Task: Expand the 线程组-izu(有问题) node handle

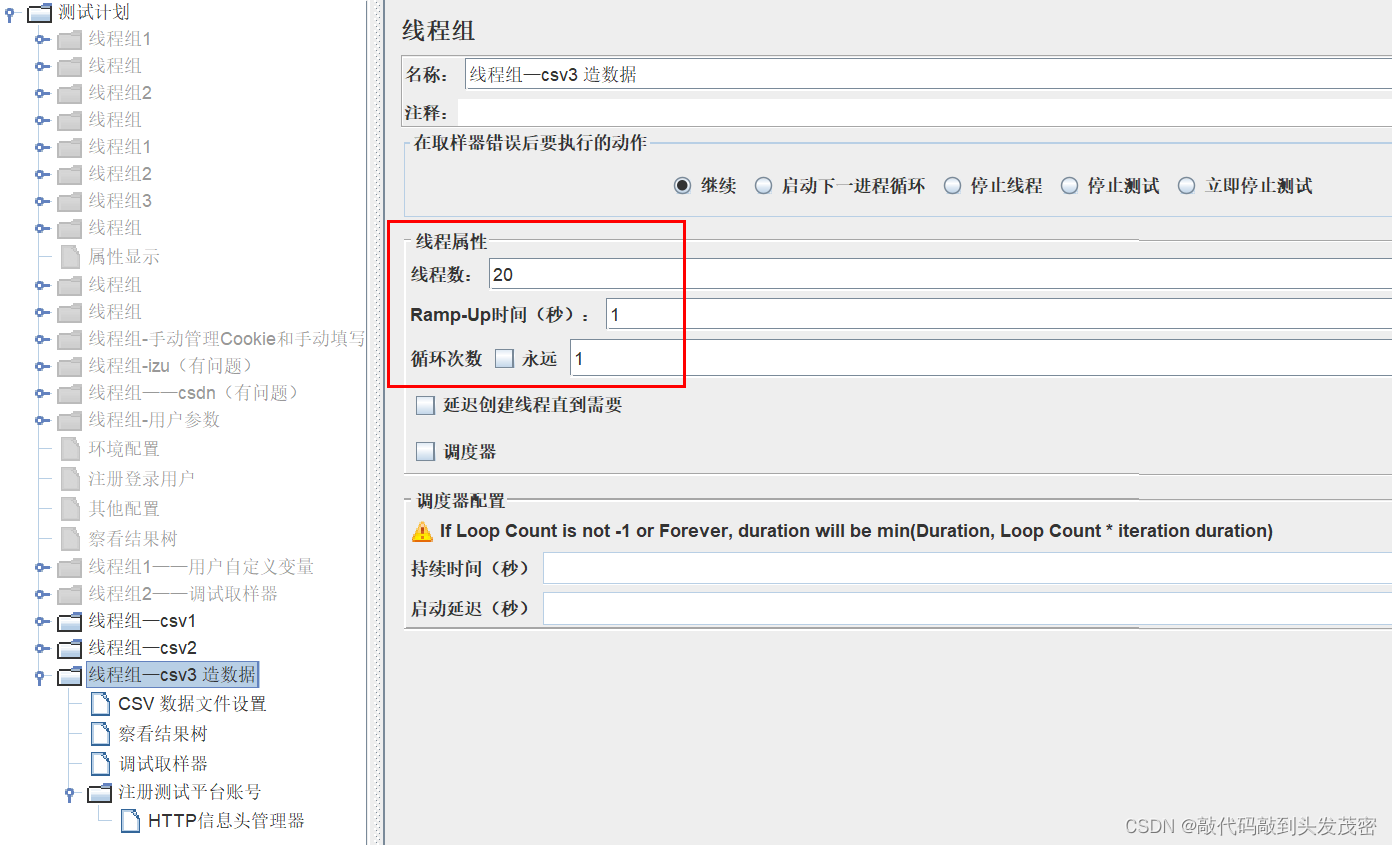Action: pyautogui.click(x=41, y=366)
